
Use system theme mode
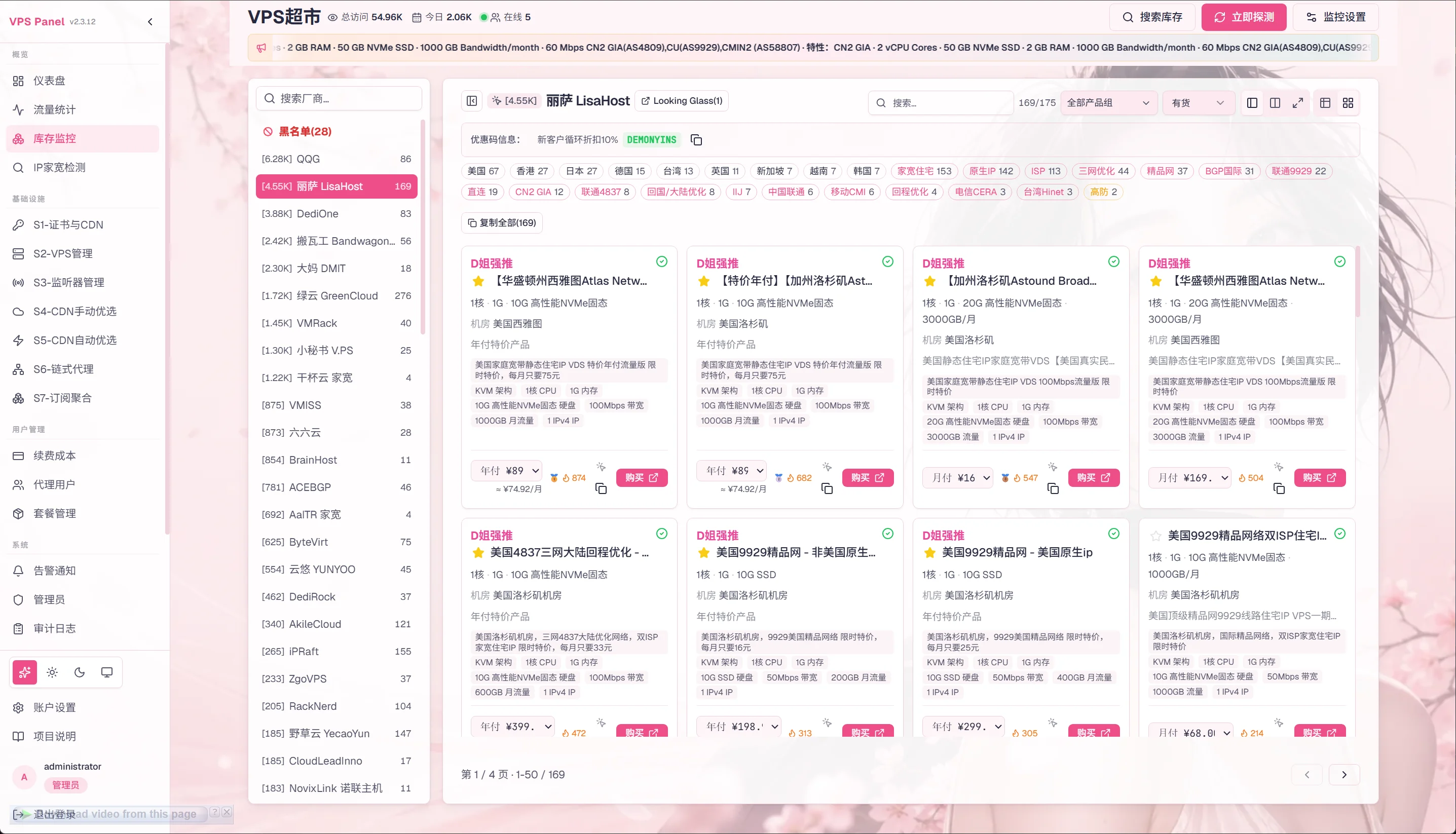coord(106,672)
